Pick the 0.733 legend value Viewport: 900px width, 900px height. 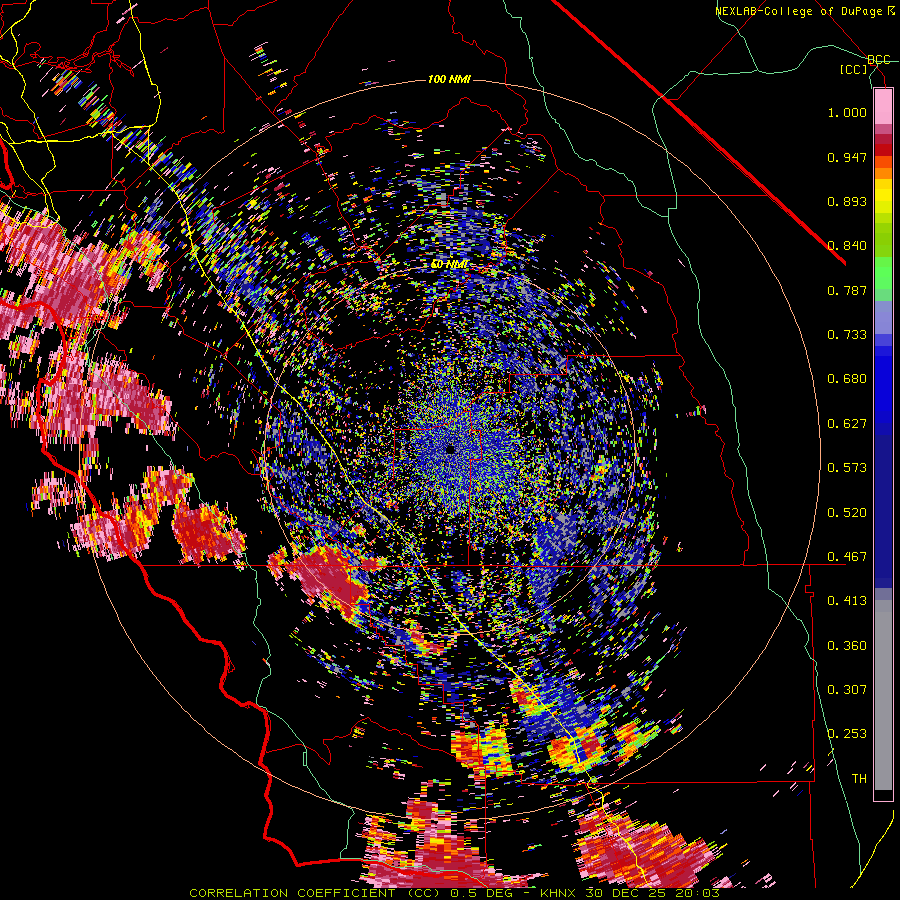pos(847,335)
